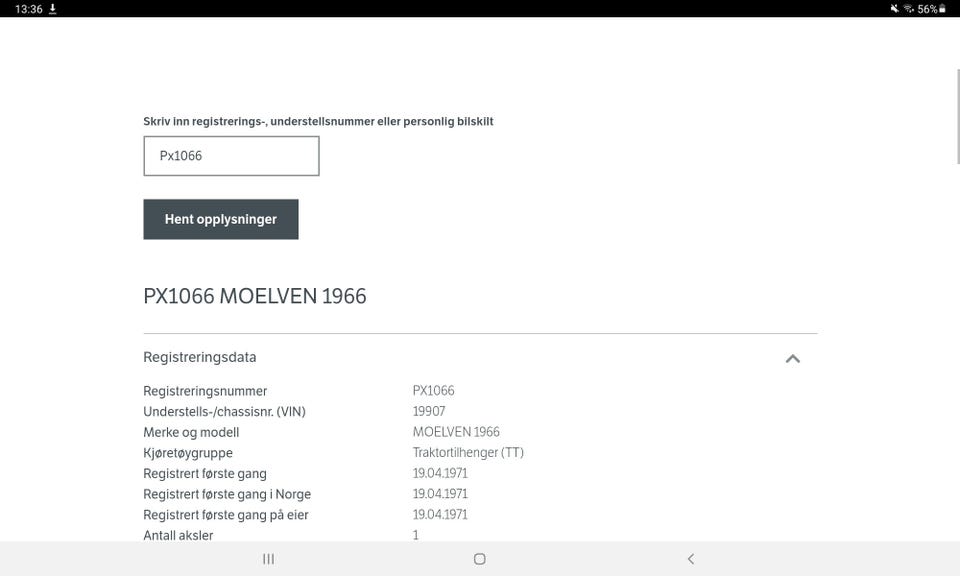Tap the 13:36 clock in status bar
This screenshot has width=960, height=576.
pyautogui.click(x=28, y=9)
